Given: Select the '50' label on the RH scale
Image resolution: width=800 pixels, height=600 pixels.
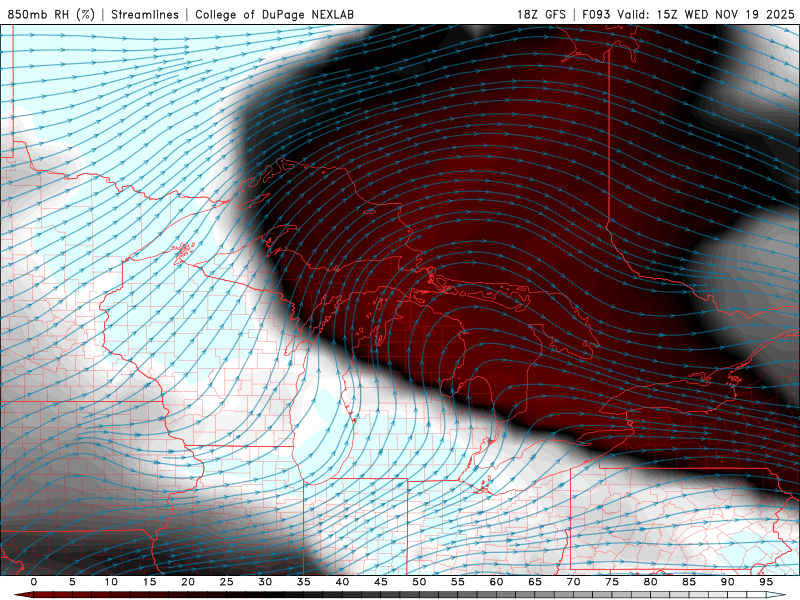Looking at the screenshot, I should [419, 582].
